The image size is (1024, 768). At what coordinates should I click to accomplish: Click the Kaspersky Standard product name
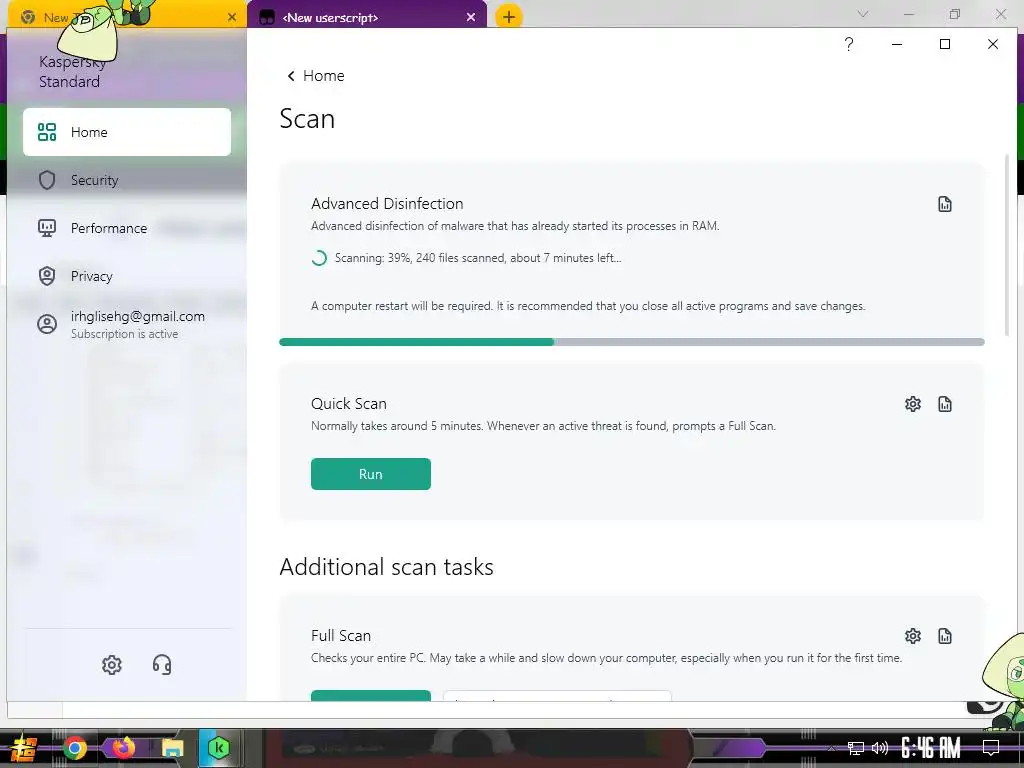click(x=72, y=72)
